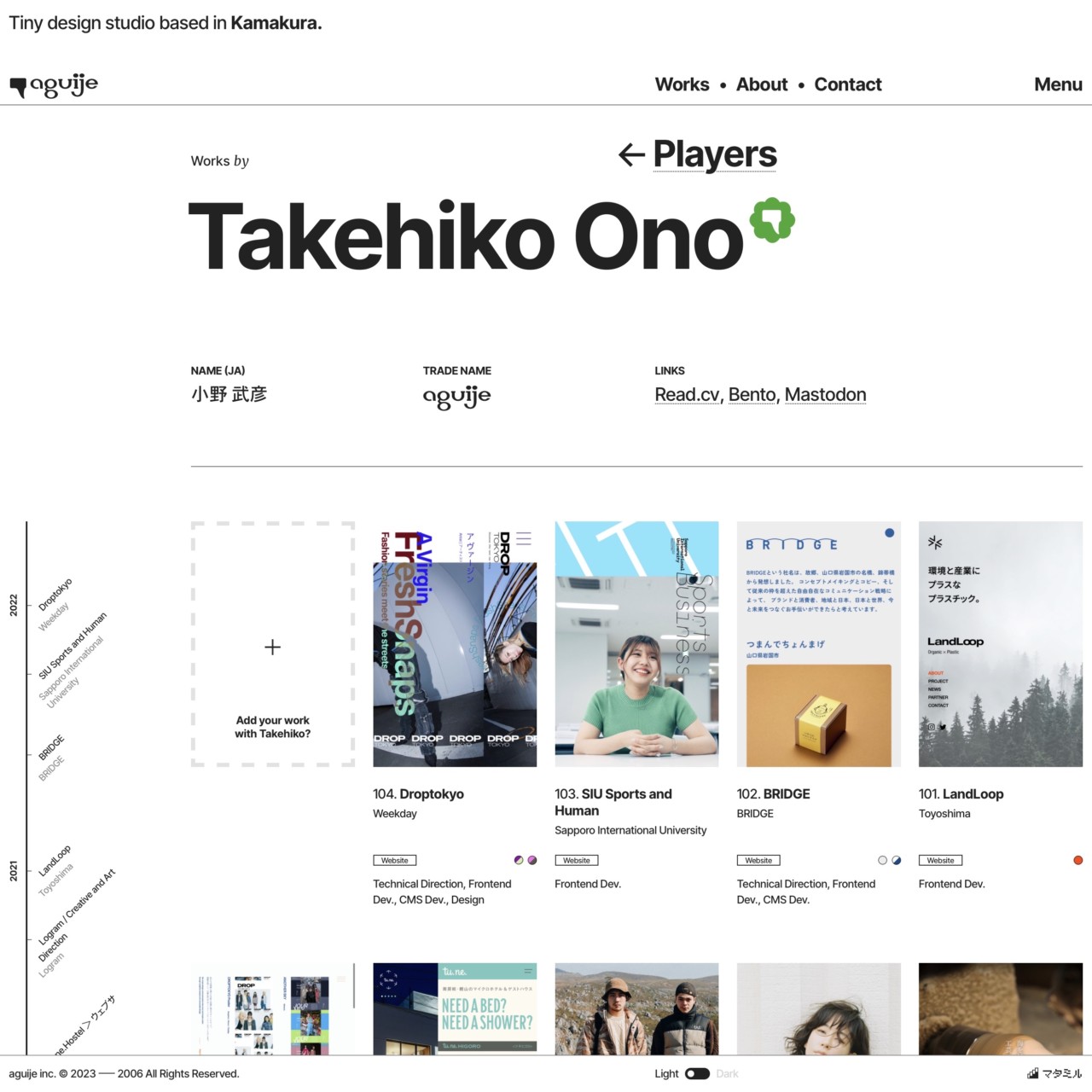1092x1092 pixels.
Task: Click the Website tag under Droptokyo
Action: coord(394,860)
